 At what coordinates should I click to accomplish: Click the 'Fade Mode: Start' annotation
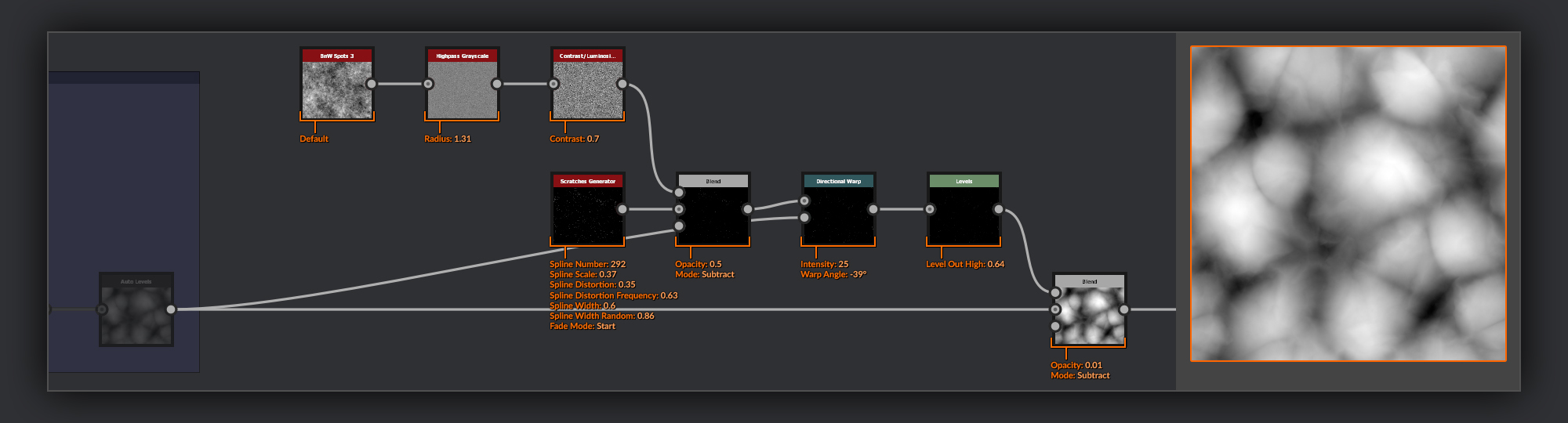[x=583, y=326]
